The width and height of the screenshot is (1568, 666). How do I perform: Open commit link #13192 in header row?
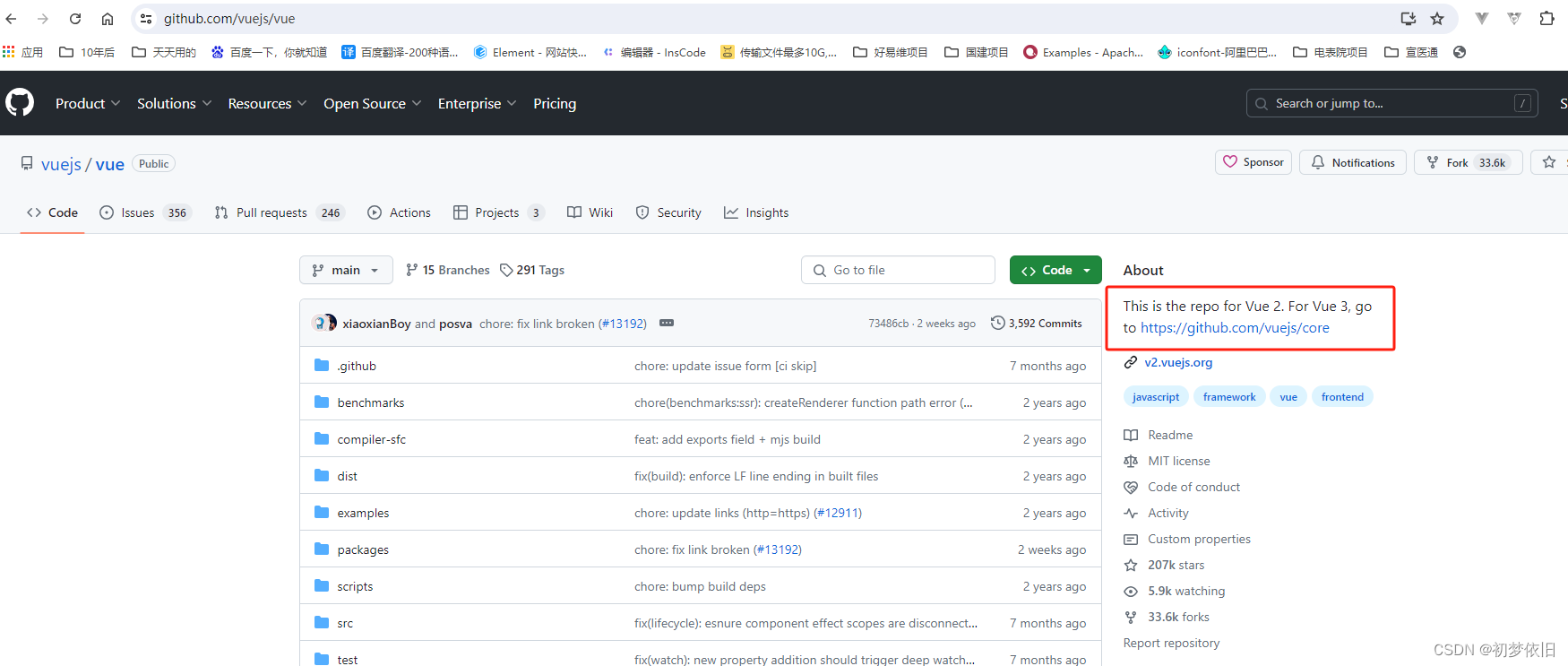(623, 324)
